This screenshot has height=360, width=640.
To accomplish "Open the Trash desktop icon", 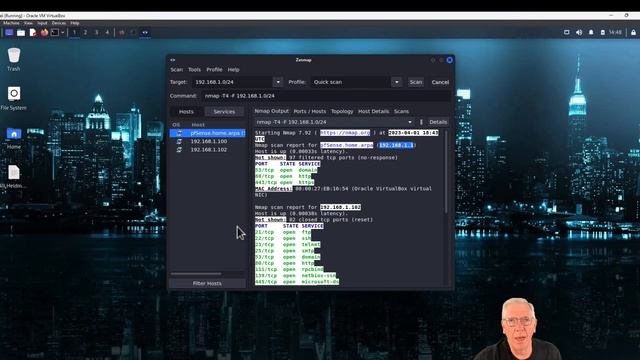I will pyautogui.click(x=13, y=59).
